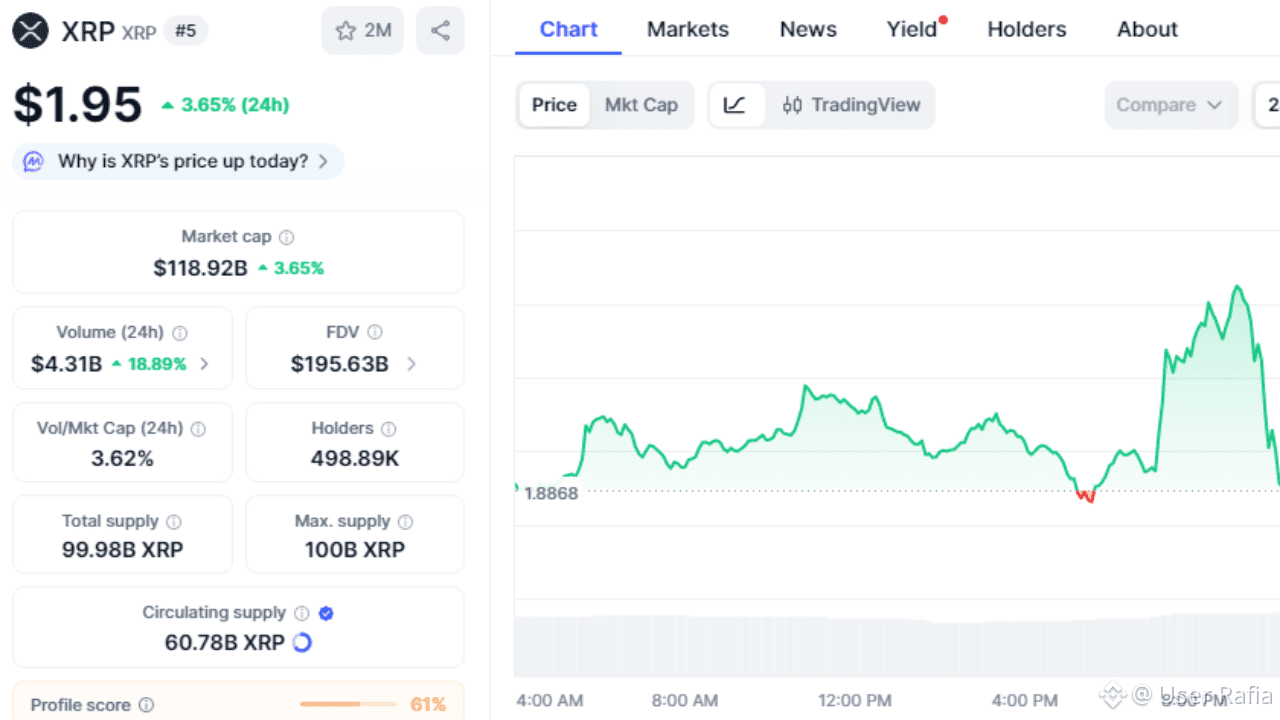
Task: Click the #5 rank badge
Action: click(x=186, y=31)
